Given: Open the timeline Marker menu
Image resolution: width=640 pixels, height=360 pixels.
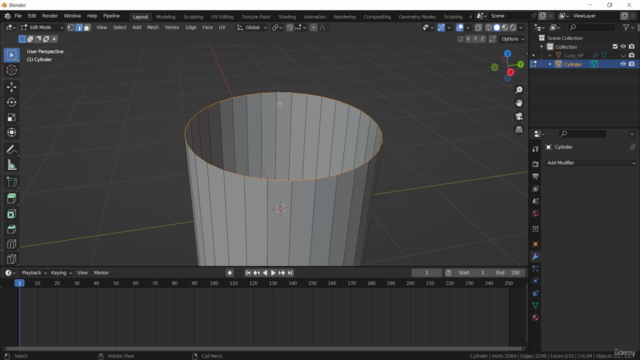Looking at the screenshot, I should coord(101,273).
